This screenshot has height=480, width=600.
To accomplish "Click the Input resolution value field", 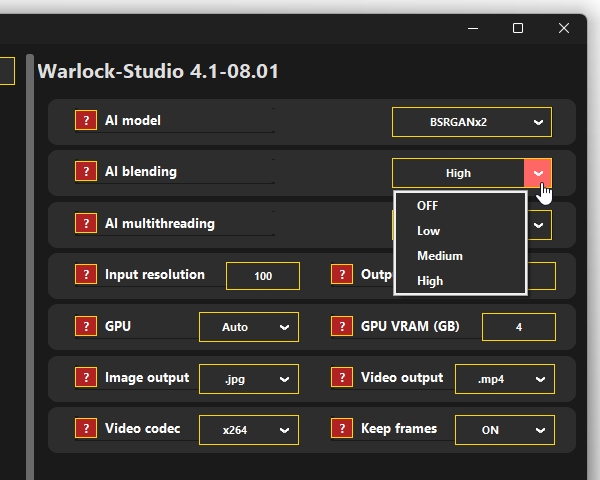I will [263, 276].
